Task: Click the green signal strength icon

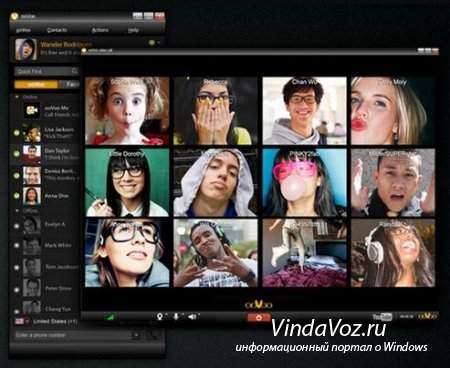Action: 110,317
